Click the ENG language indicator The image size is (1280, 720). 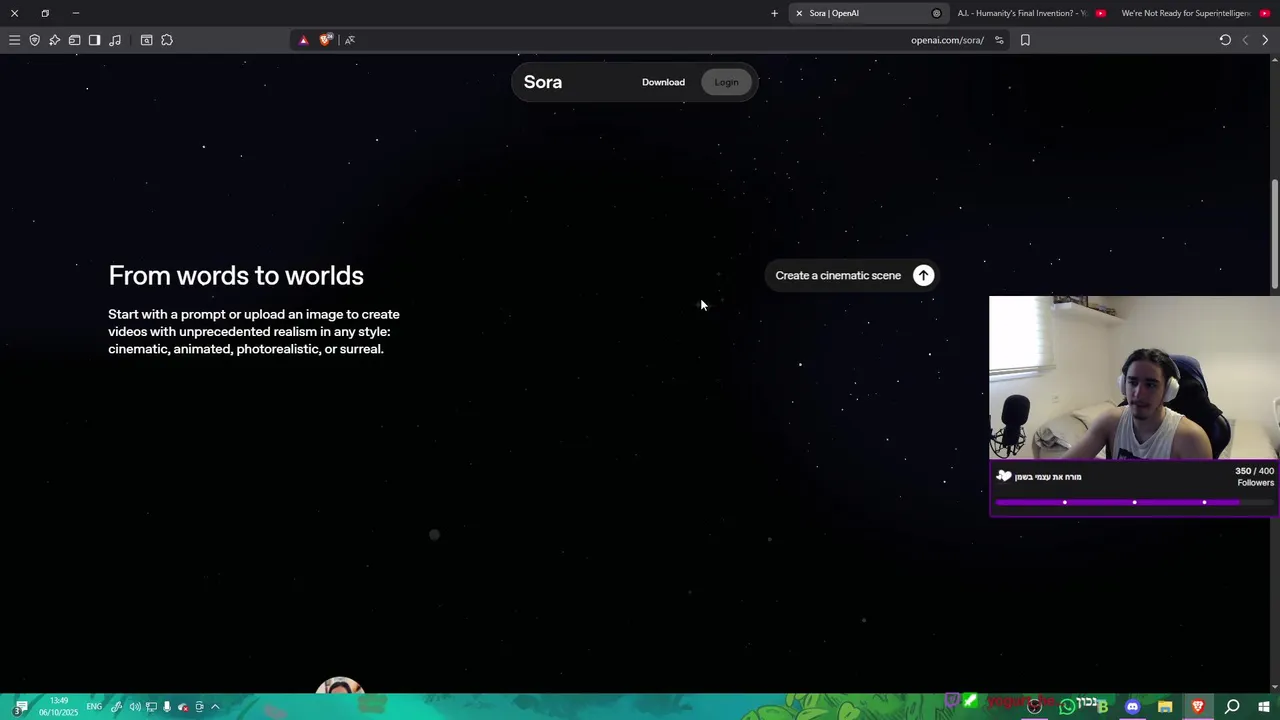[94, 707]
